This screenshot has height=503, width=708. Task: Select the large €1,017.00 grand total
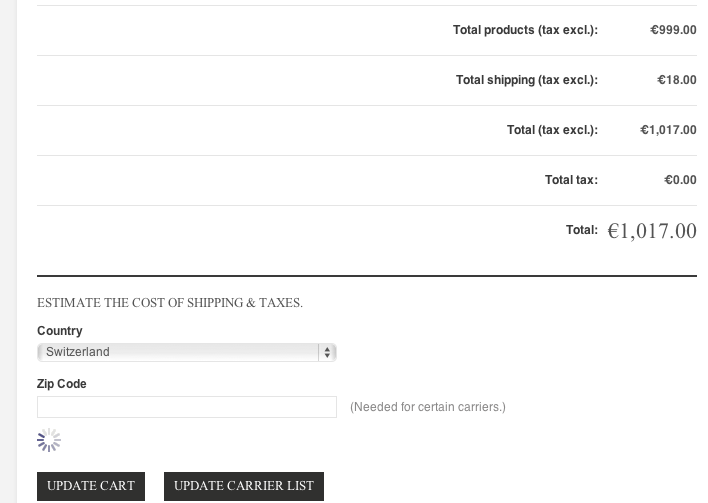click(652, 231)
